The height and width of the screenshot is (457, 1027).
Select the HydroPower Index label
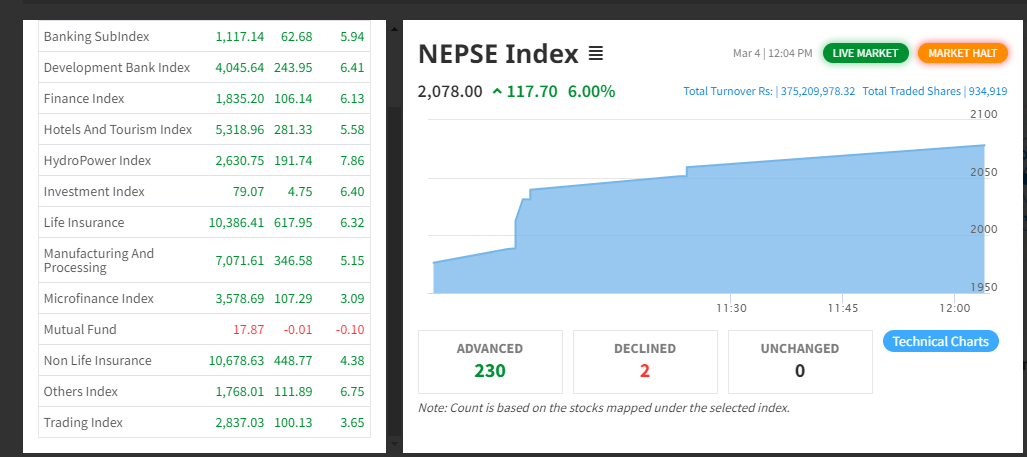tap(98, 160)
